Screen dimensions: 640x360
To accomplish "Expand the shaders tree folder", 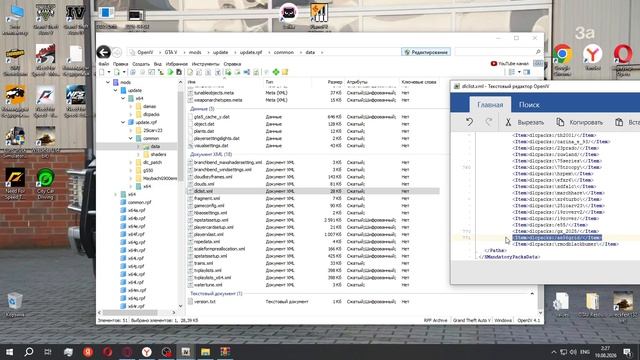I will click(138, 154).
